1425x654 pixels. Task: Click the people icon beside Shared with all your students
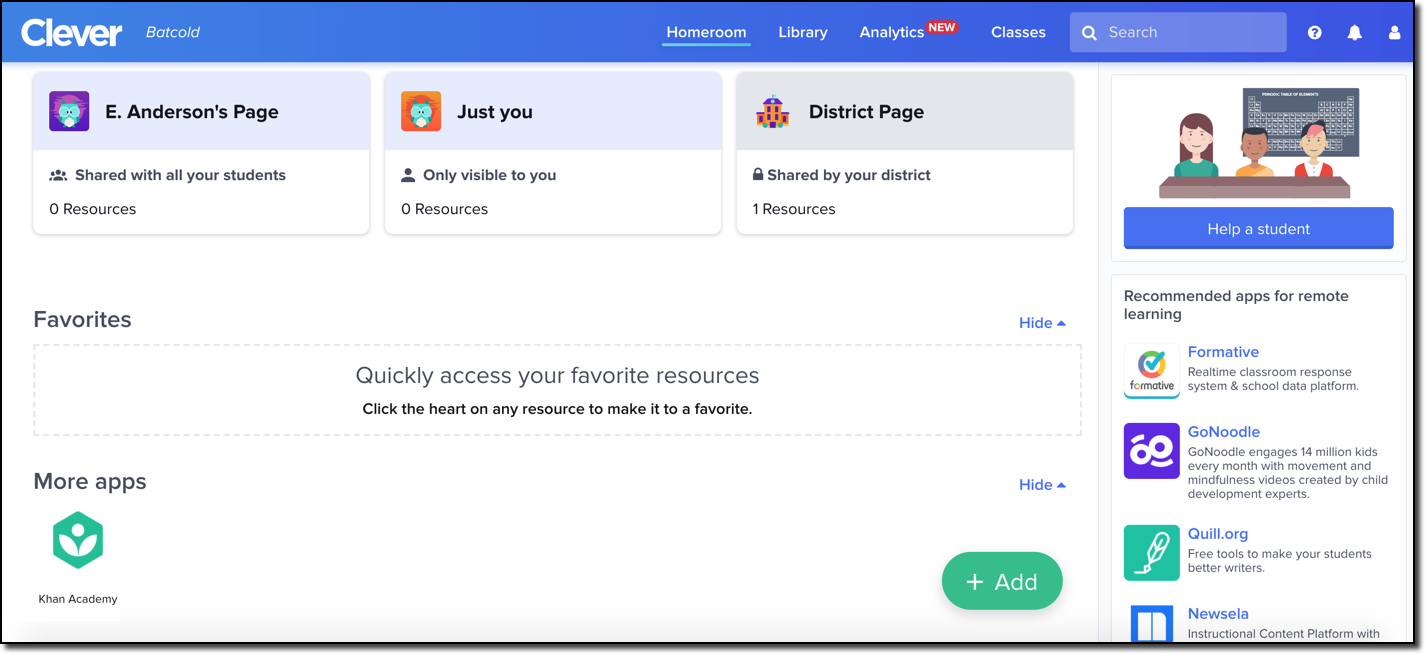tap(58, 175)
